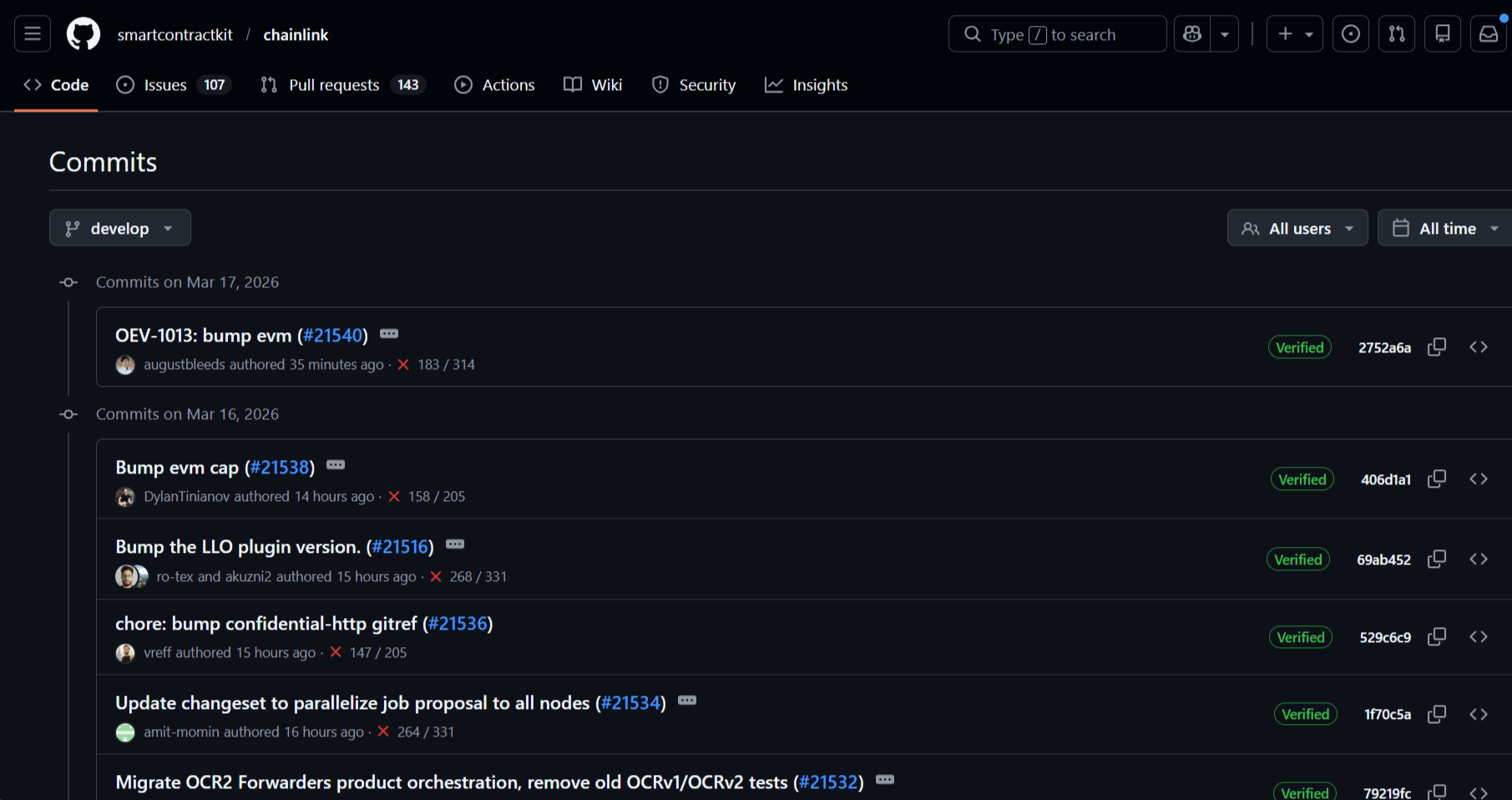The width and height of the screenshot is (1512, 800).
Task: Click the failing check X on Bump evm cap
Action: click(x=393, y=495)
